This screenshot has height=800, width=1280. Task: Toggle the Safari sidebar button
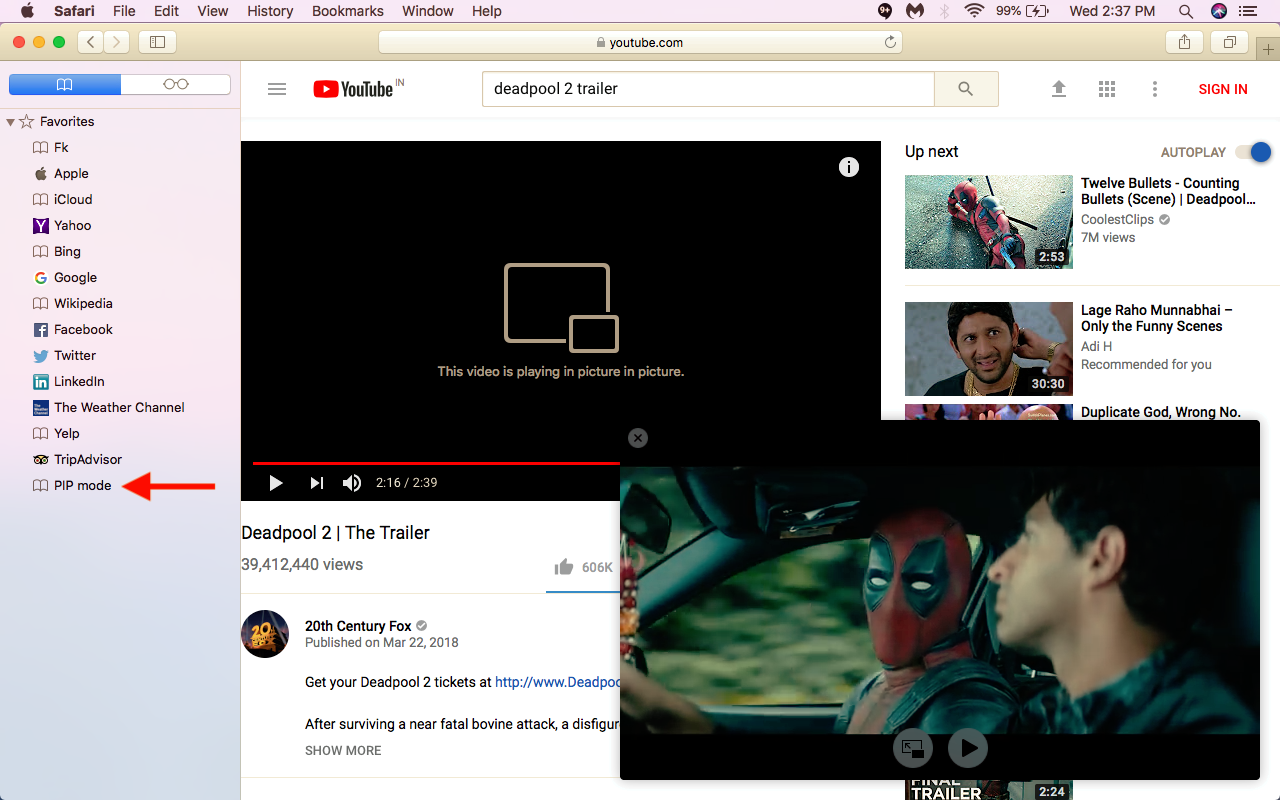click(157, 42)
